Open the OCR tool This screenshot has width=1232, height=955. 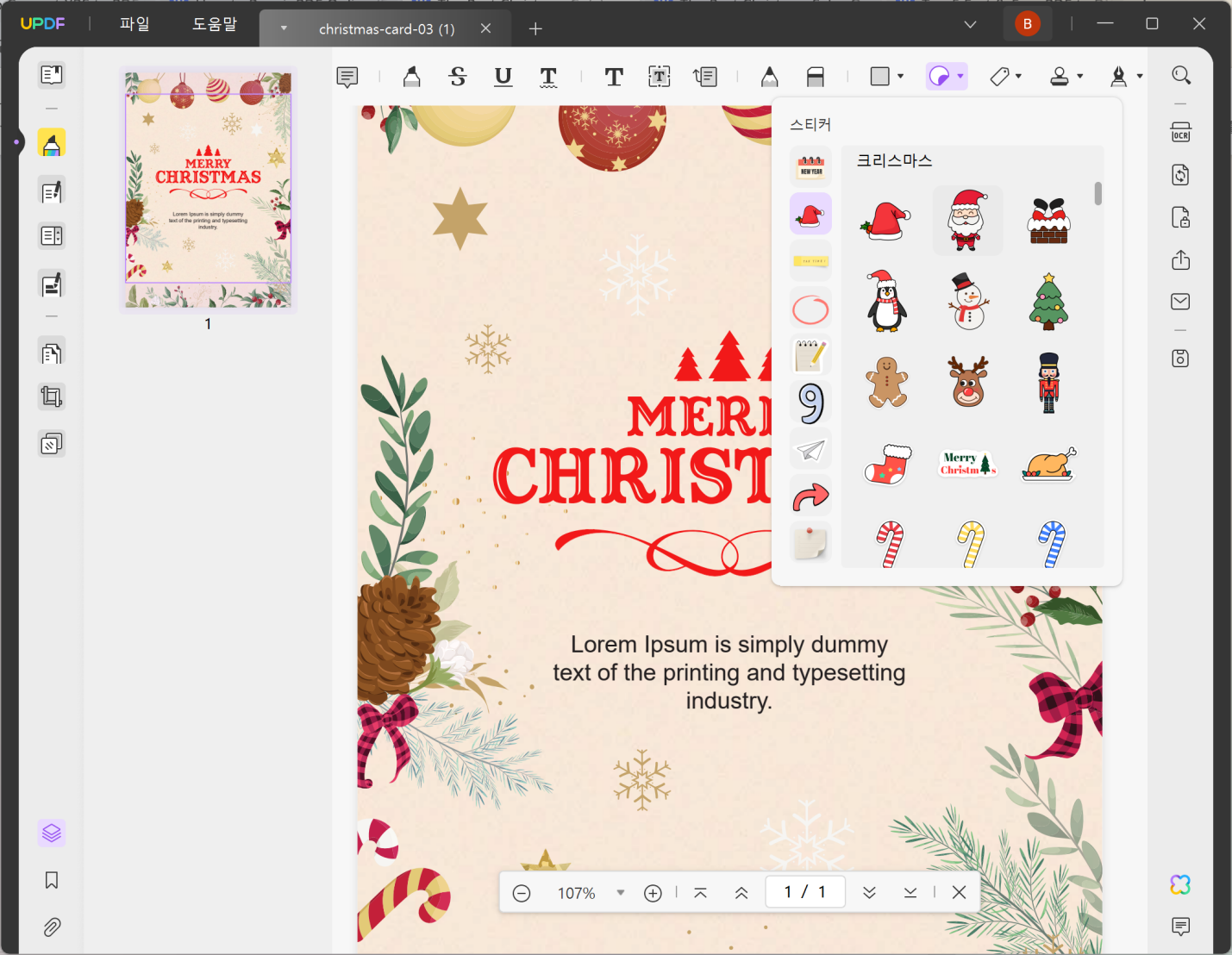[x=1179, y=132]
